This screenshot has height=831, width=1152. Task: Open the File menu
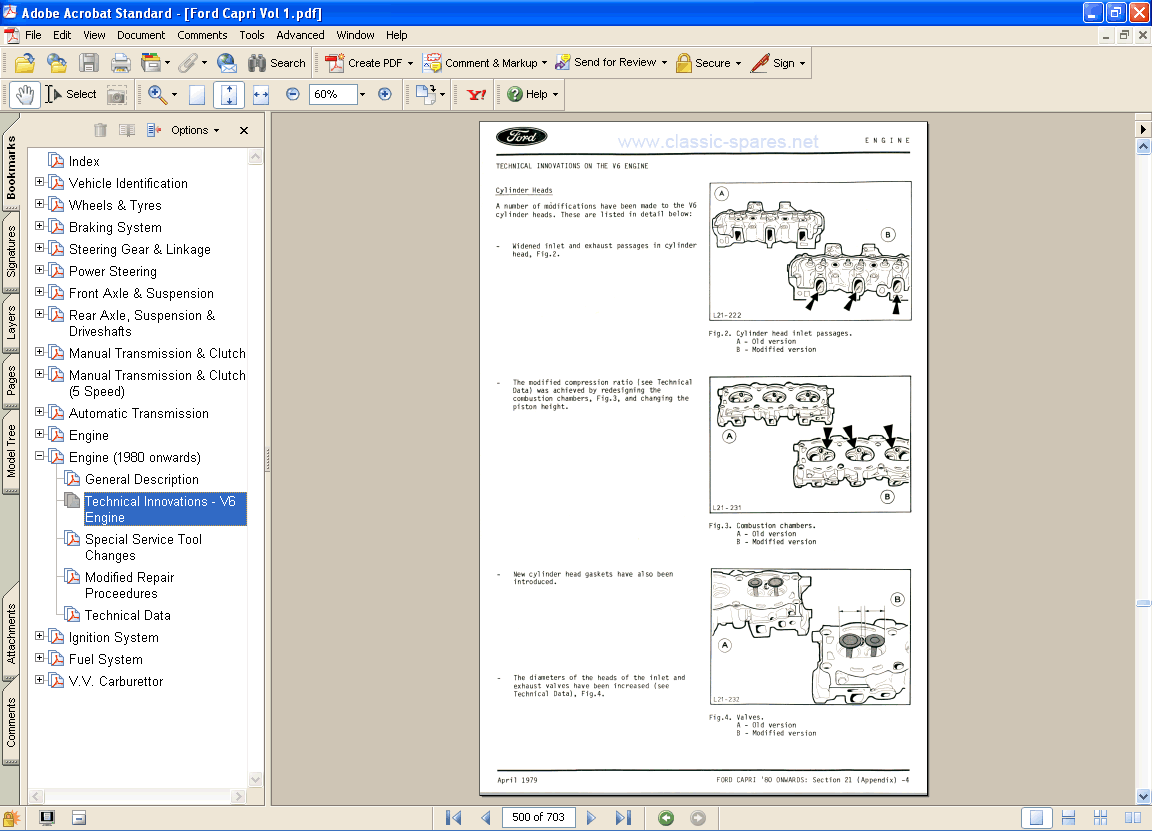33,35
